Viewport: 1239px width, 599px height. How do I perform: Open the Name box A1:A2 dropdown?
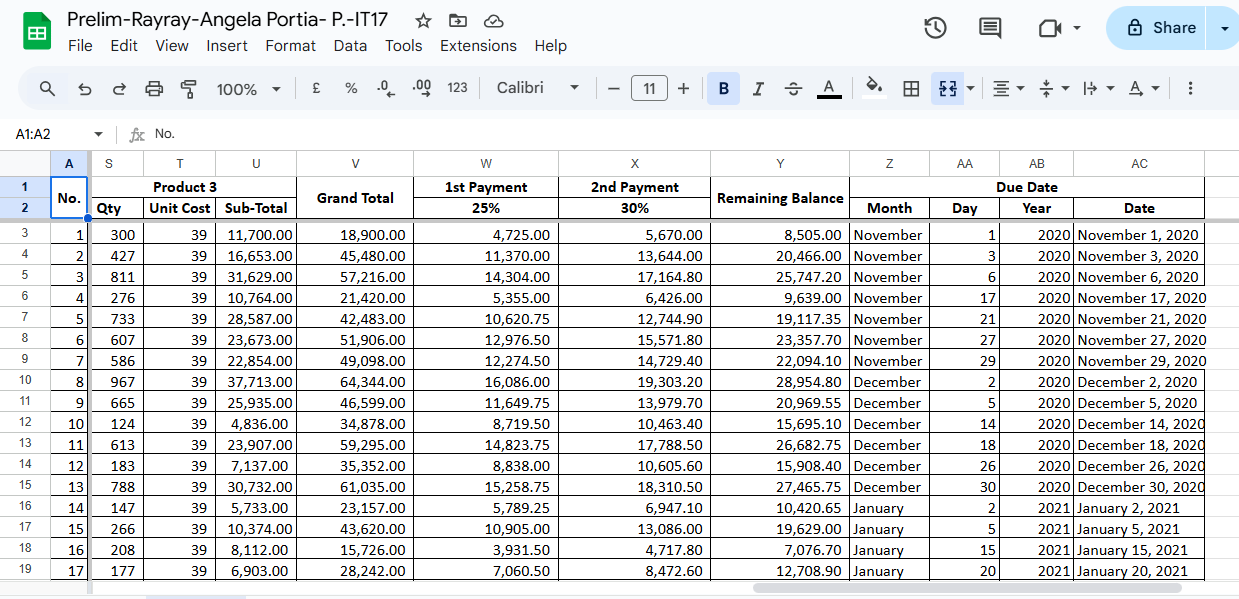coord(98,134)
